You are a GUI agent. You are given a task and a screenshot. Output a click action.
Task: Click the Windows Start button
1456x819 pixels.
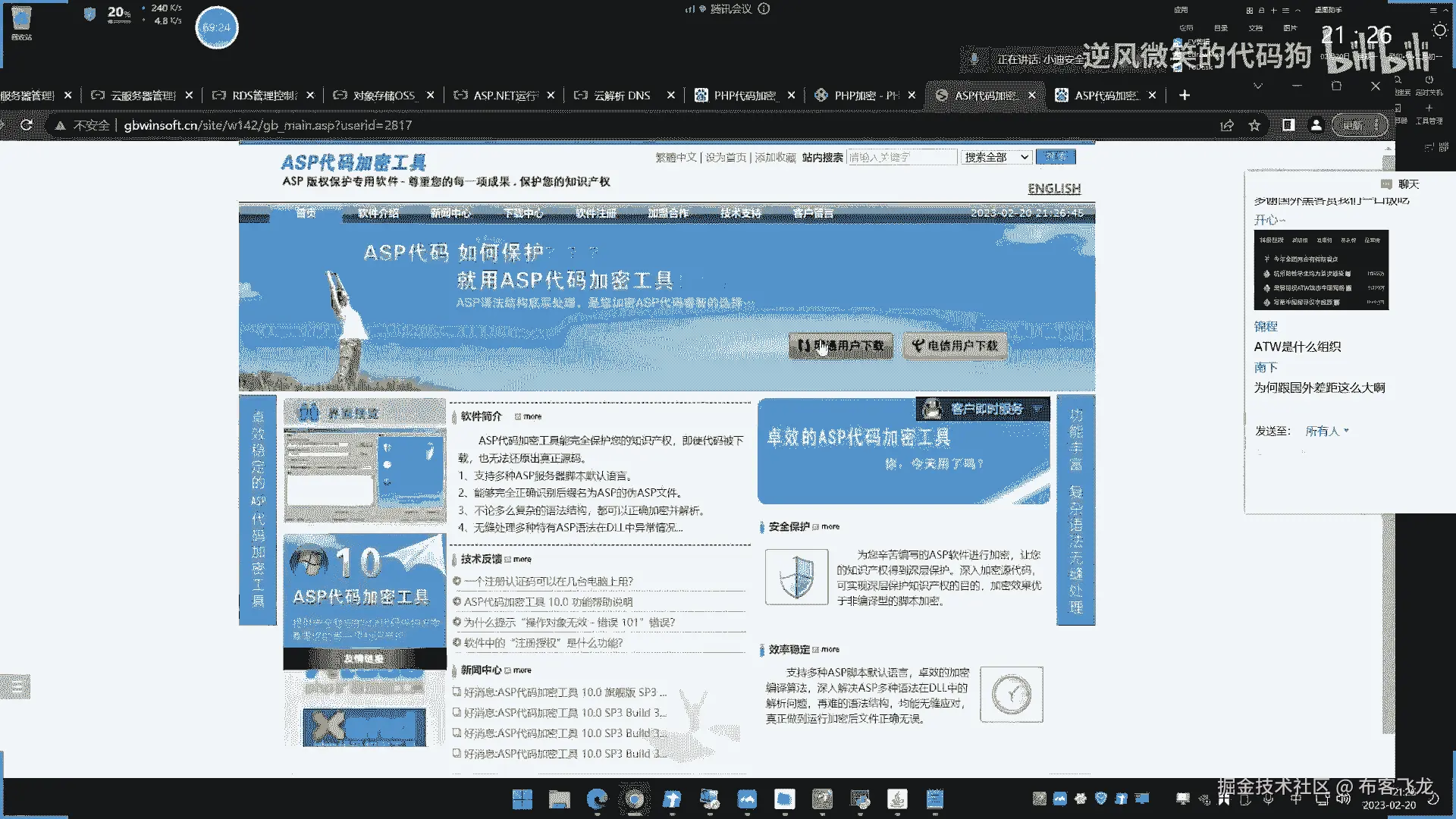click(x=522, y=799)
